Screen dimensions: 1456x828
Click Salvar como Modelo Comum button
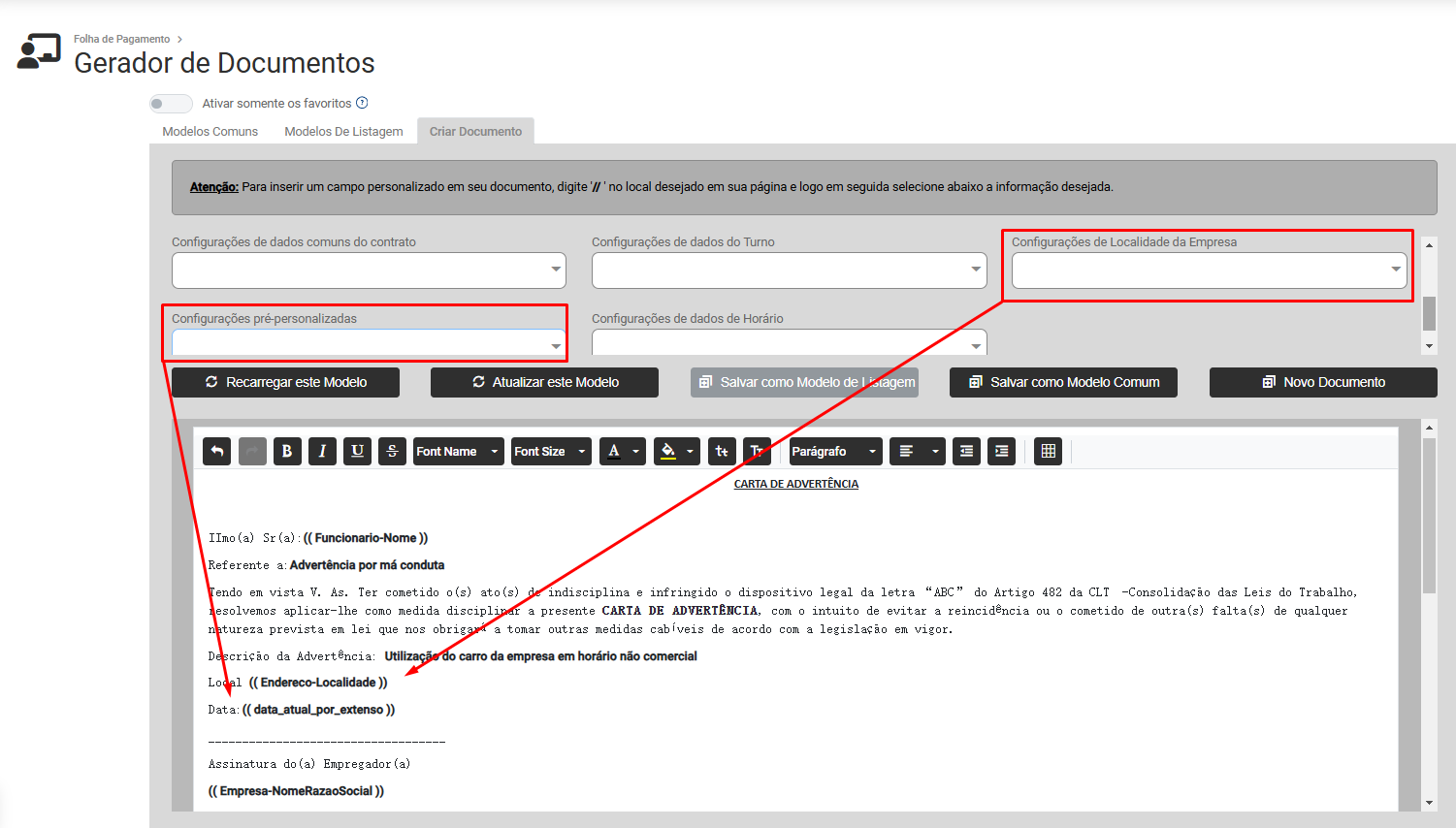pyautogui.click(x=1063, y=382)
